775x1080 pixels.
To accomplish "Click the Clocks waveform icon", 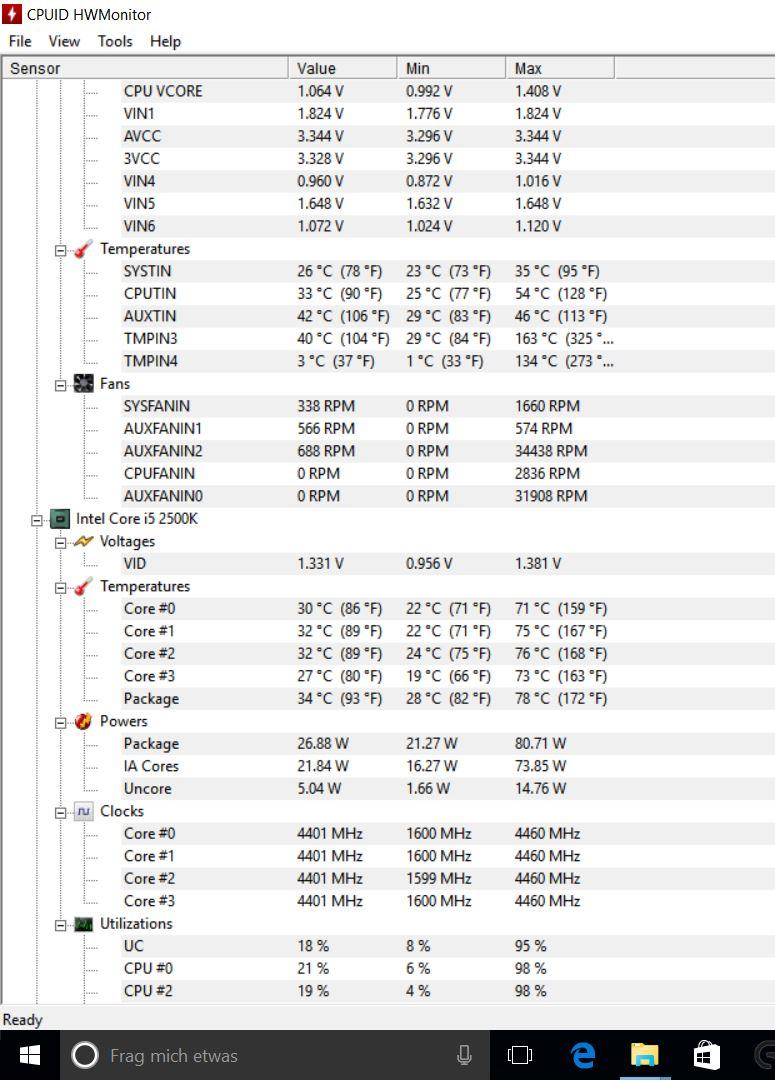I will tap(84, 811).
